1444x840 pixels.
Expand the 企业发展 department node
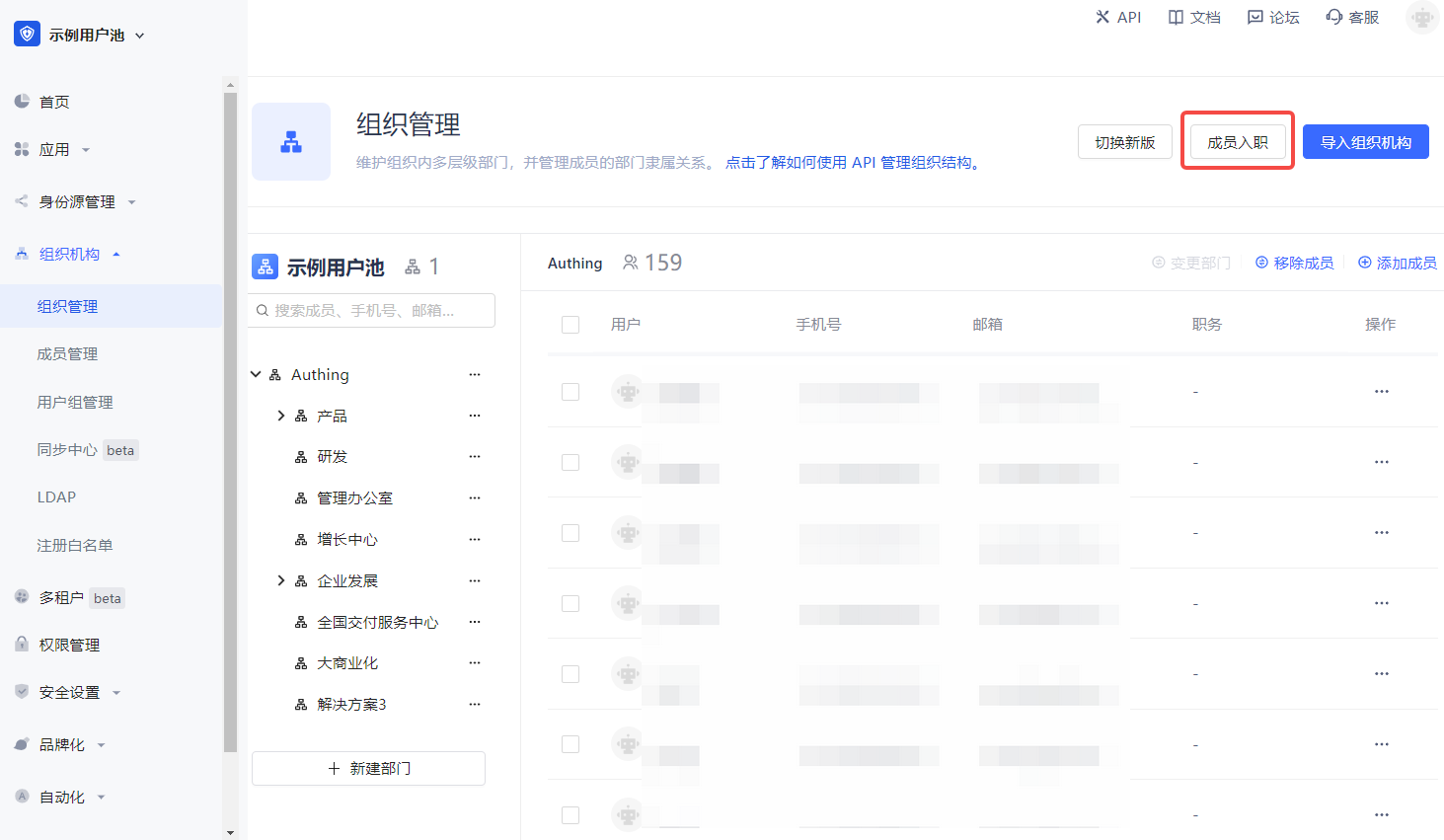[281, 580]
